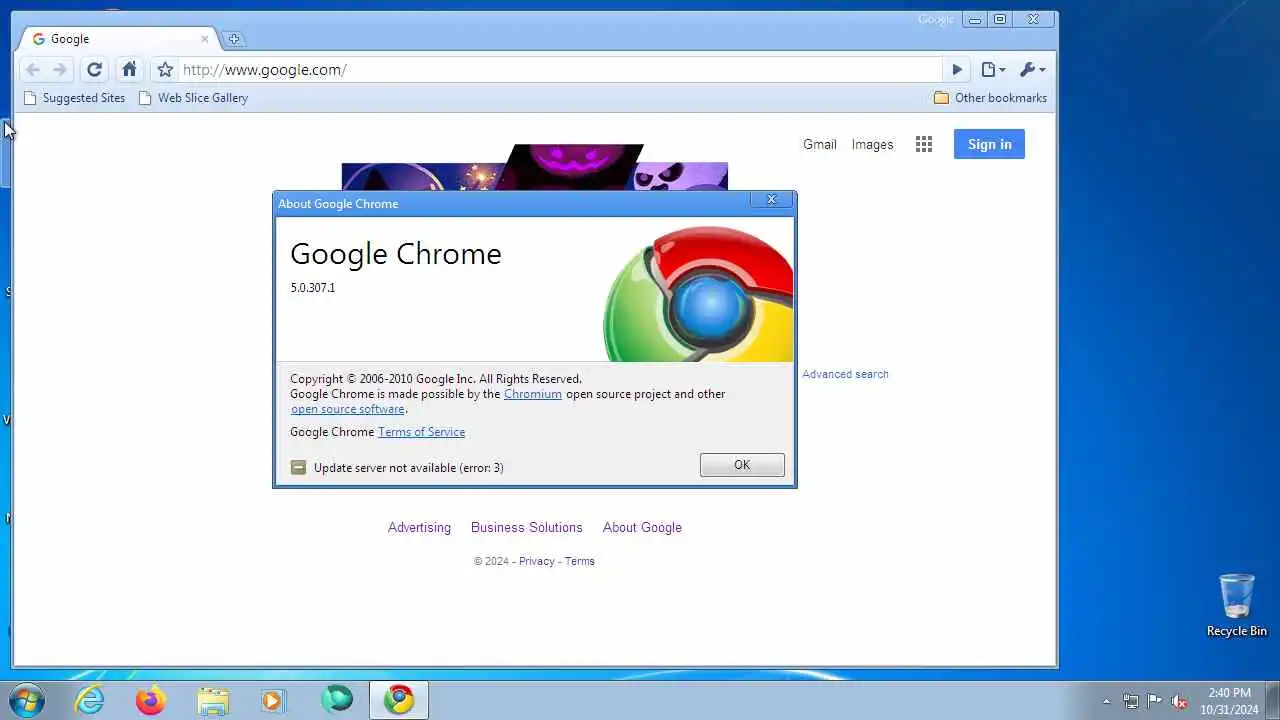Screen dimensions: 1280x720
Task: Click the address bar URL field
Action: click(x=560, y=70)
